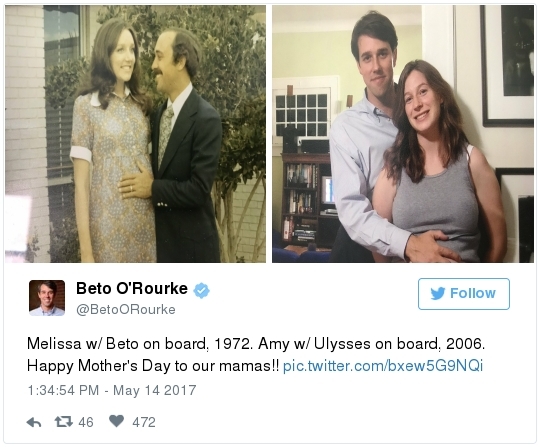Image resolution: width=540 pixels, height=447 pixels.
Task: Click the word Follow on the button
Action: [473, 293]
